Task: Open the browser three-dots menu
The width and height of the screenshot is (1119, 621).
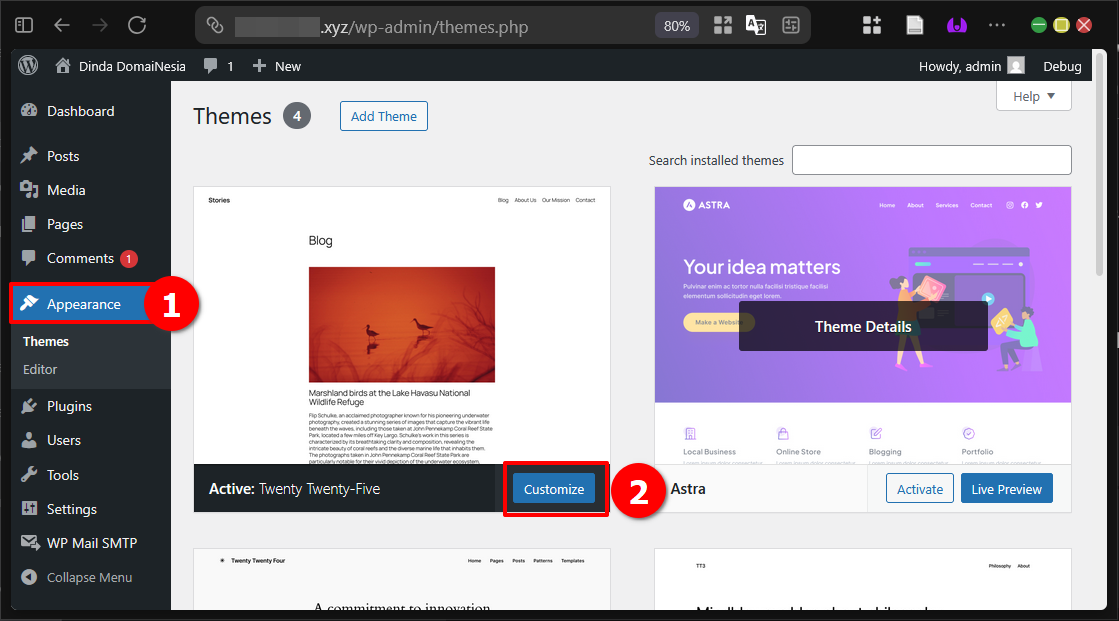Action: pyautogui.click(x=997, y=25)
